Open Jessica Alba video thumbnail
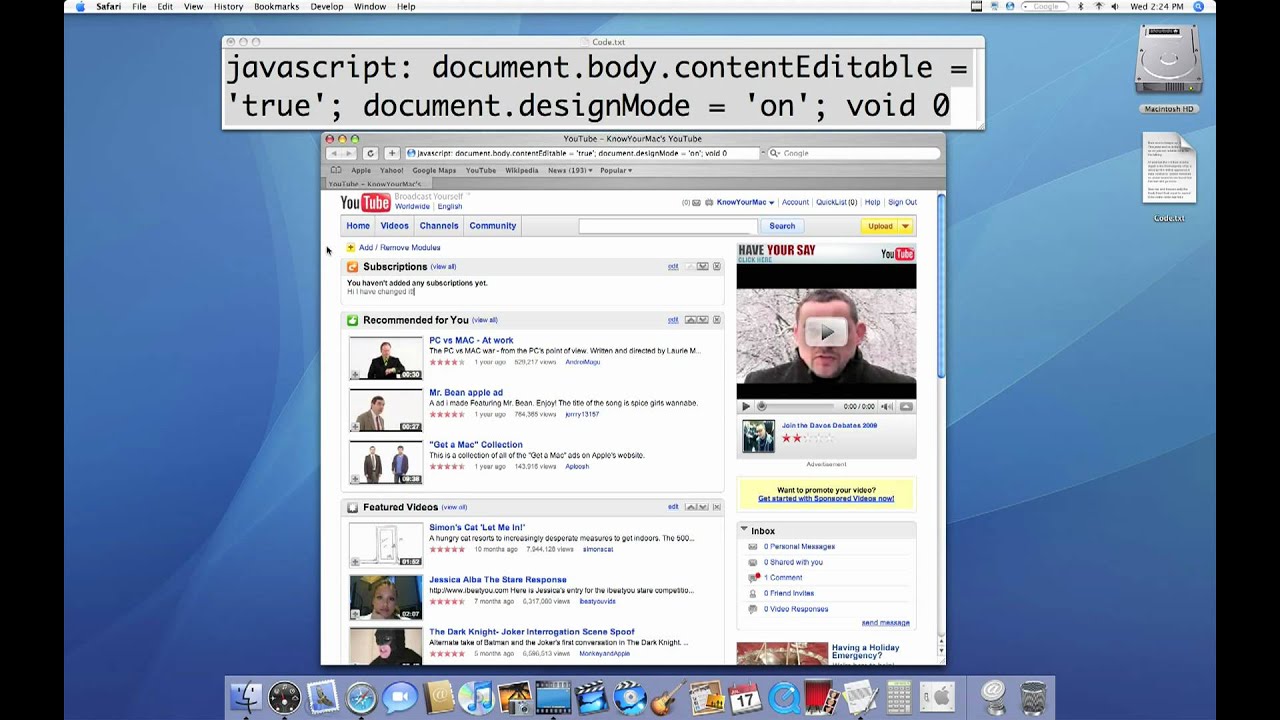 (x=386, y=598)
